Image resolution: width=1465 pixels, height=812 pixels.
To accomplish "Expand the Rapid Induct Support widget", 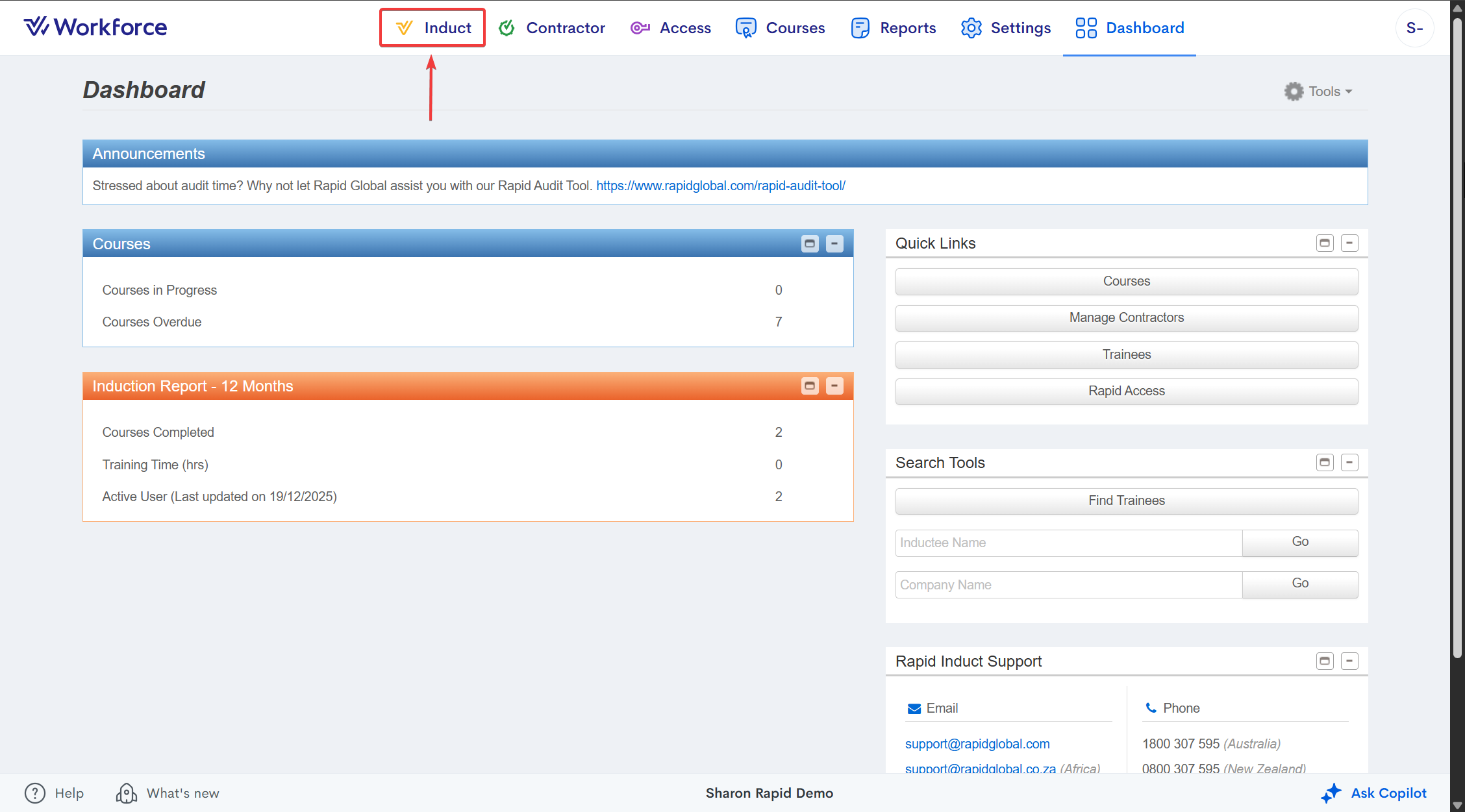I will point(1325,661).
